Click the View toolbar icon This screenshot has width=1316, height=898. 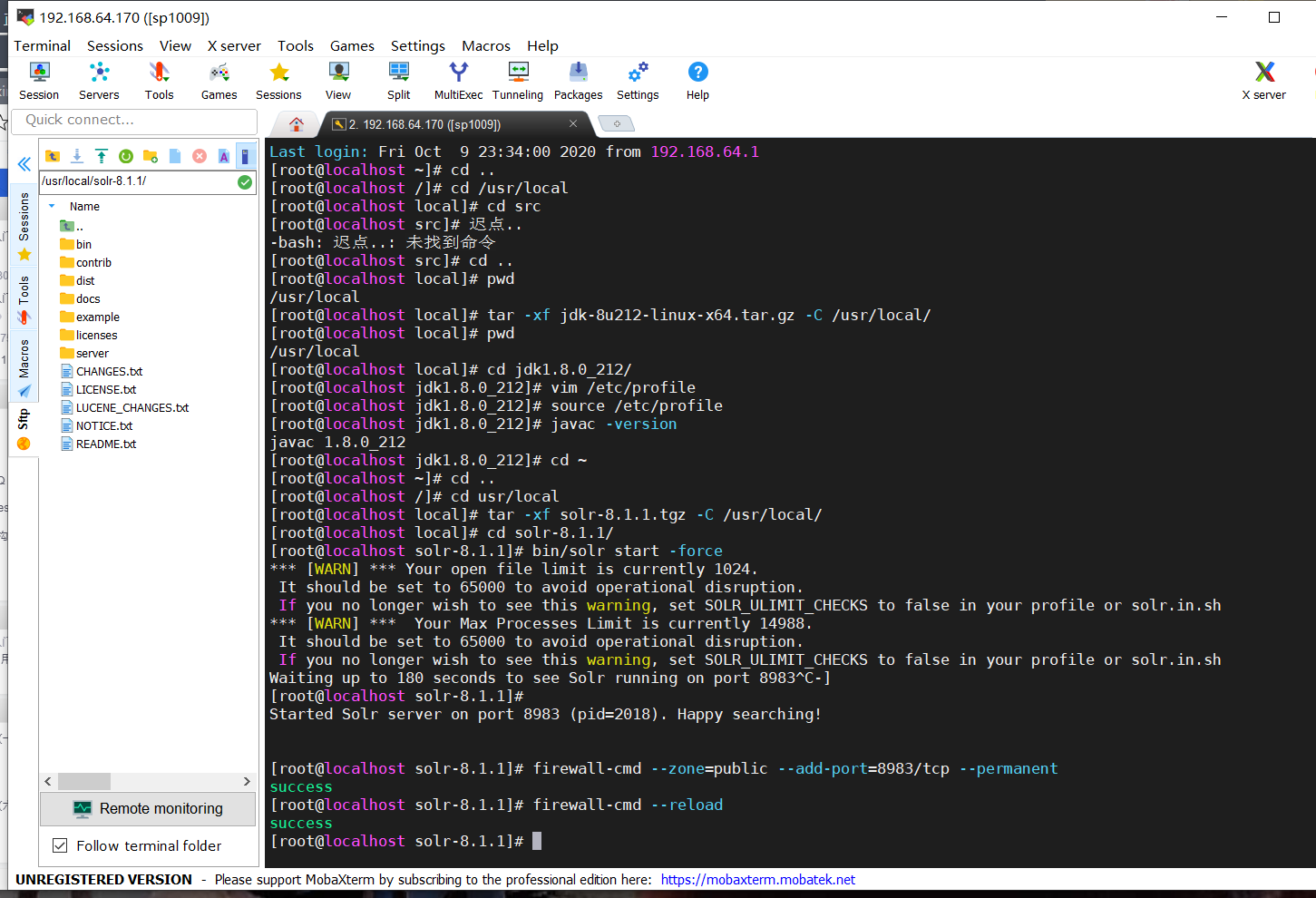click(338, 81)
